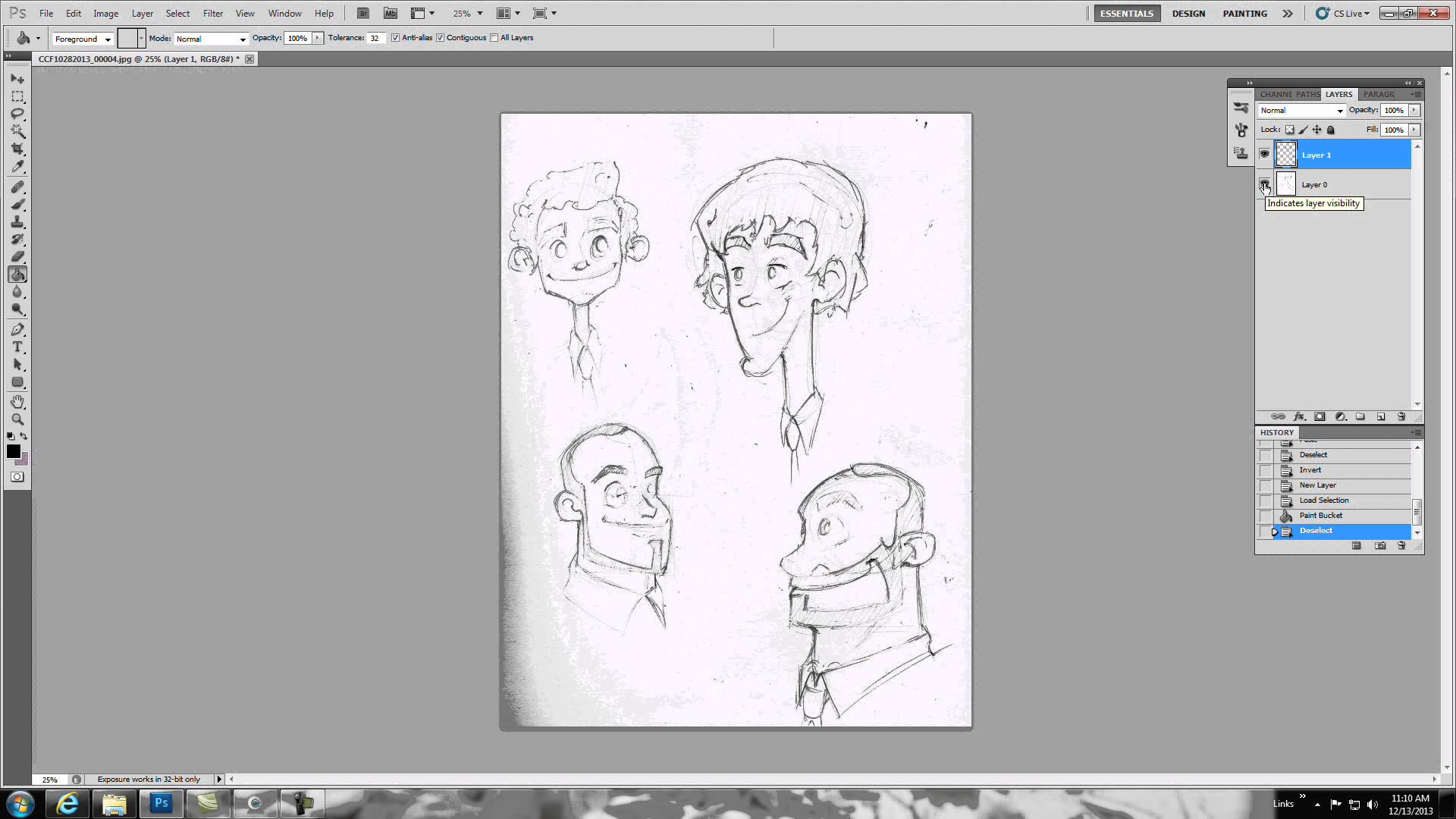Click the CS Live button
This screenshot has height=819, width=1456.
pos(1342,13)
